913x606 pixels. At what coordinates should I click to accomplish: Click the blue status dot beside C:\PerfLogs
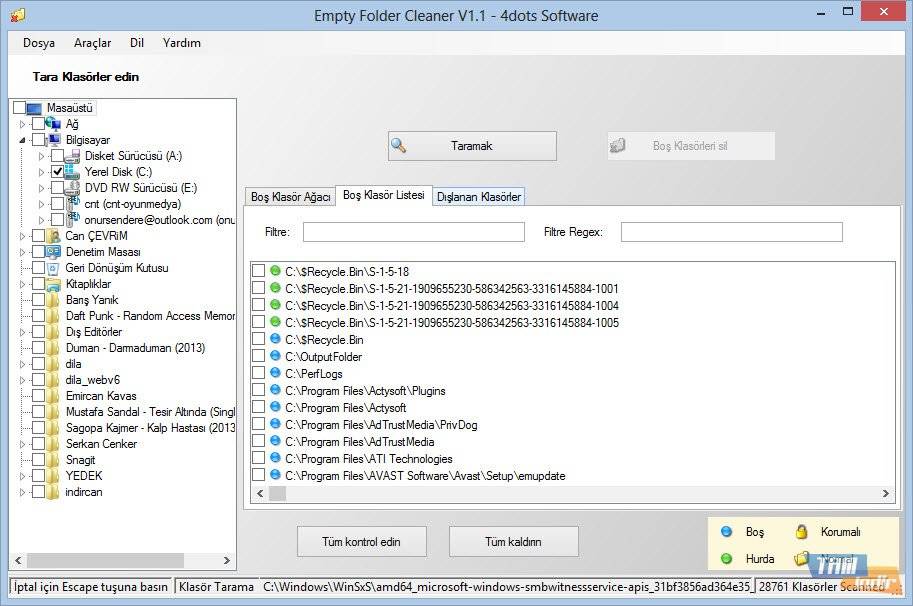click(x=275, y=373)
